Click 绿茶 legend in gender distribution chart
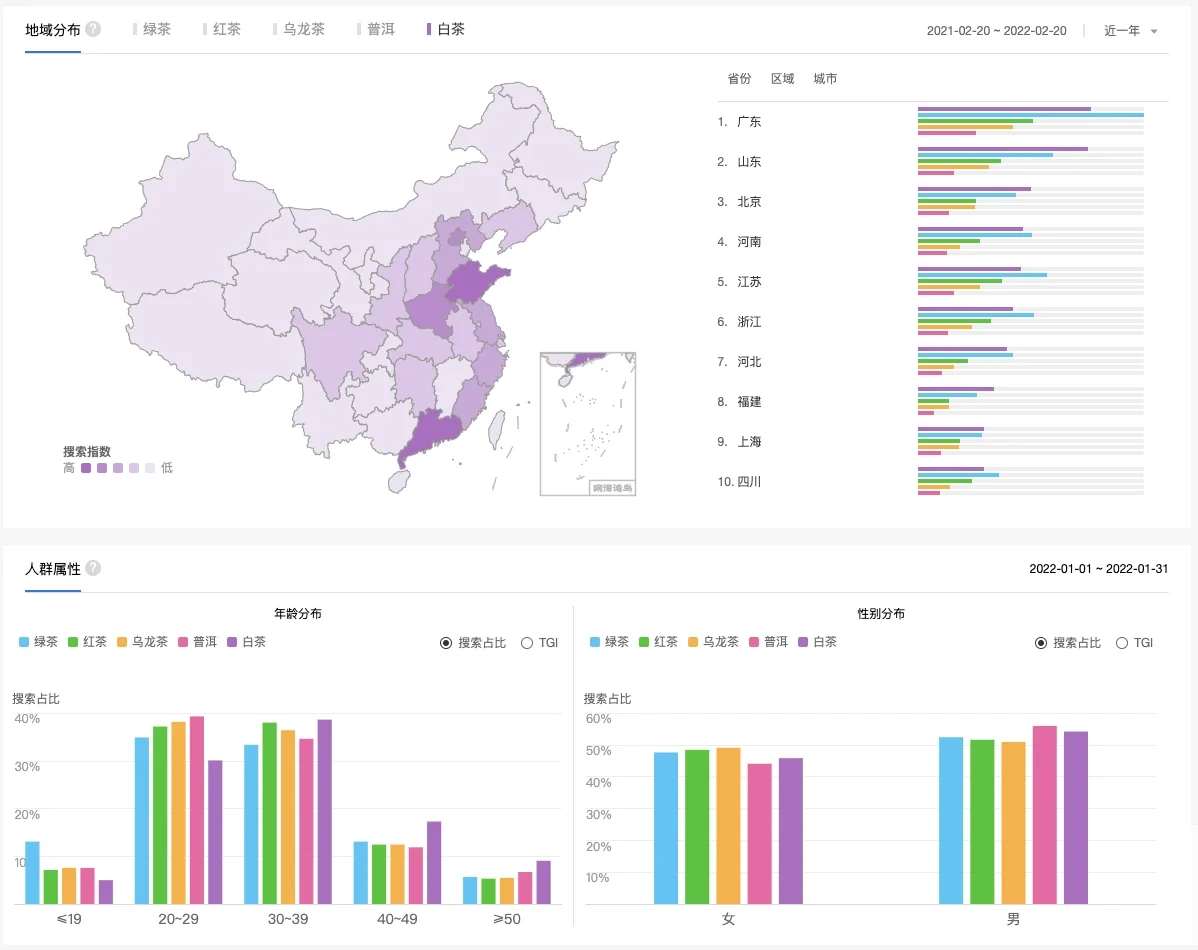Viewport: 1198px width, 950px height. [x=609, y=642]
